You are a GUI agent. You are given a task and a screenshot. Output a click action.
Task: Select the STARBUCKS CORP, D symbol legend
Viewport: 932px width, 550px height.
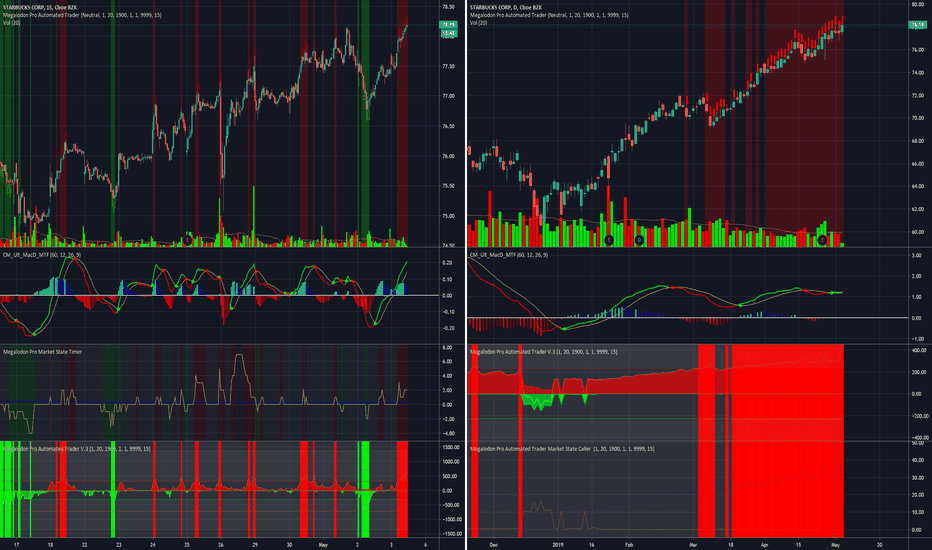click(x=506, y=8)
